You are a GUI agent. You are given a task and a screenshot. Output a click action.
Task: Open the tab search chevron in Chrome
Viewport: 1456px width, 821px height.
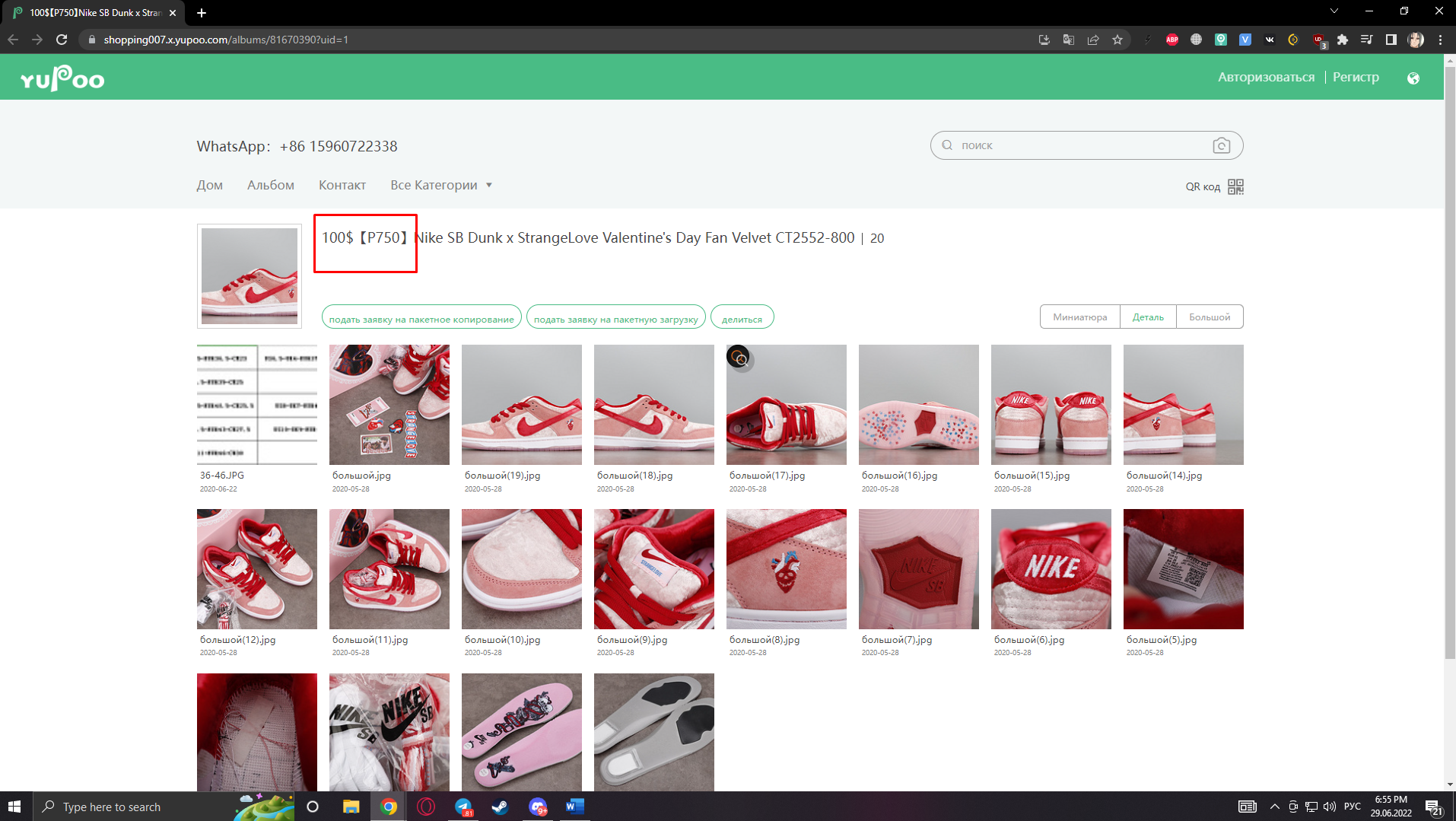pos(1334,11)
